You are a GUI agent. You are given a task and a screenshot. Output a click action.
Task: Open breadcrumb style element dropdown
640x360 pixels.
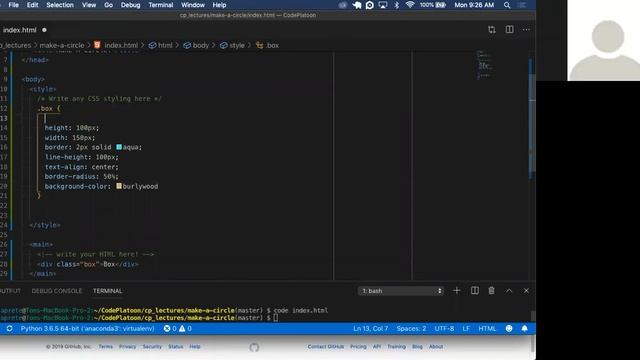(x=232, y=45)
